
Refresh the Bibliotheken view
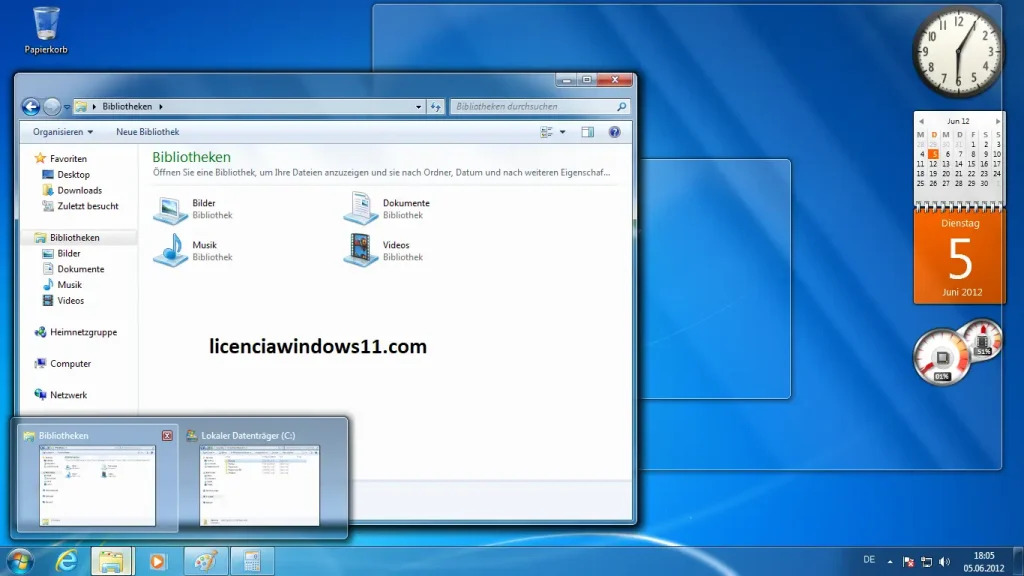tap(436, 107)
